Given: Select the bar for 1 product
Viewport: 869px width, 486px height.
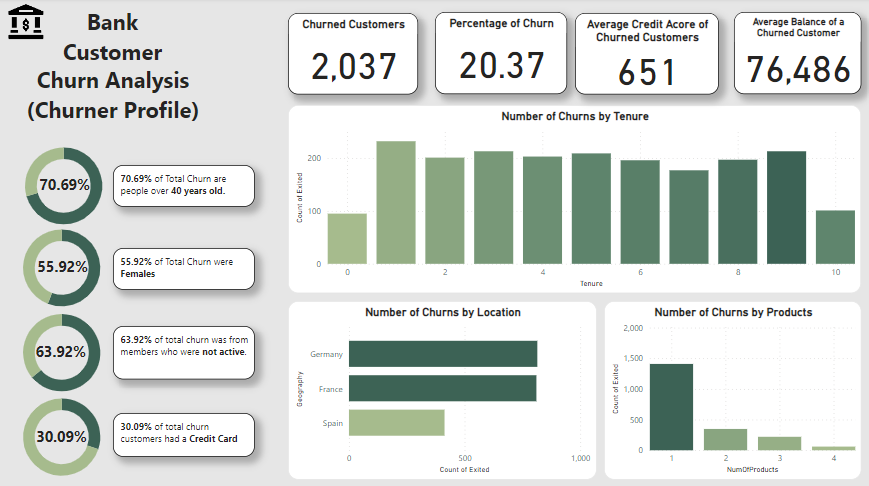Looking at the screenshot, I should click(670, 407).
